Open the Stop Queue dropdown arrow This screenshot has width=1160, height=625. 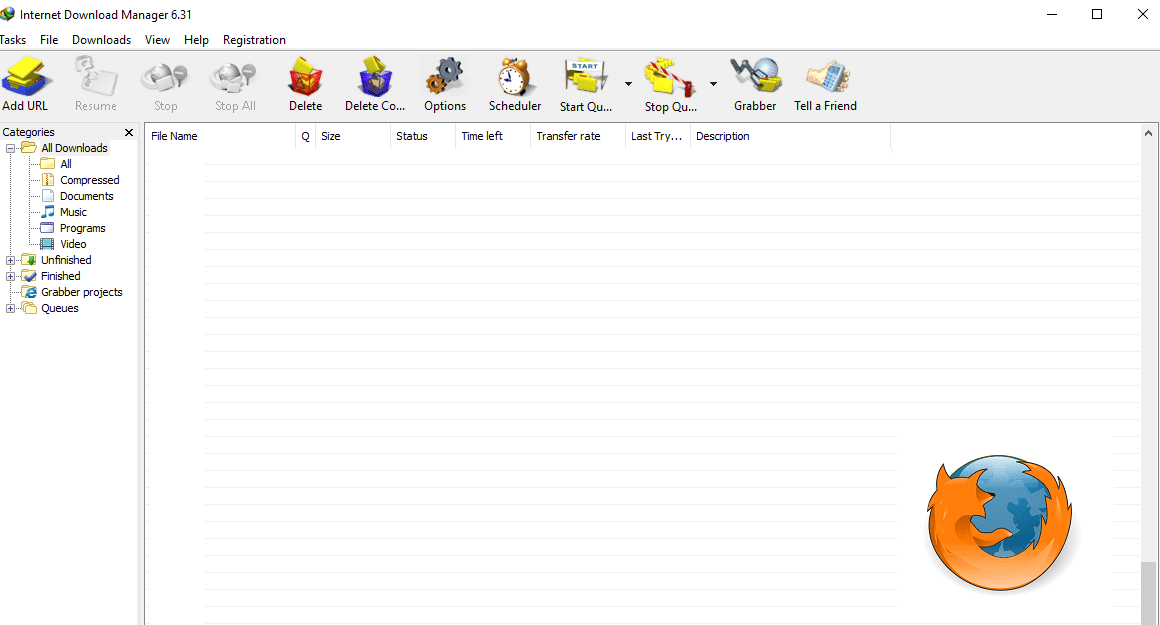713,84
